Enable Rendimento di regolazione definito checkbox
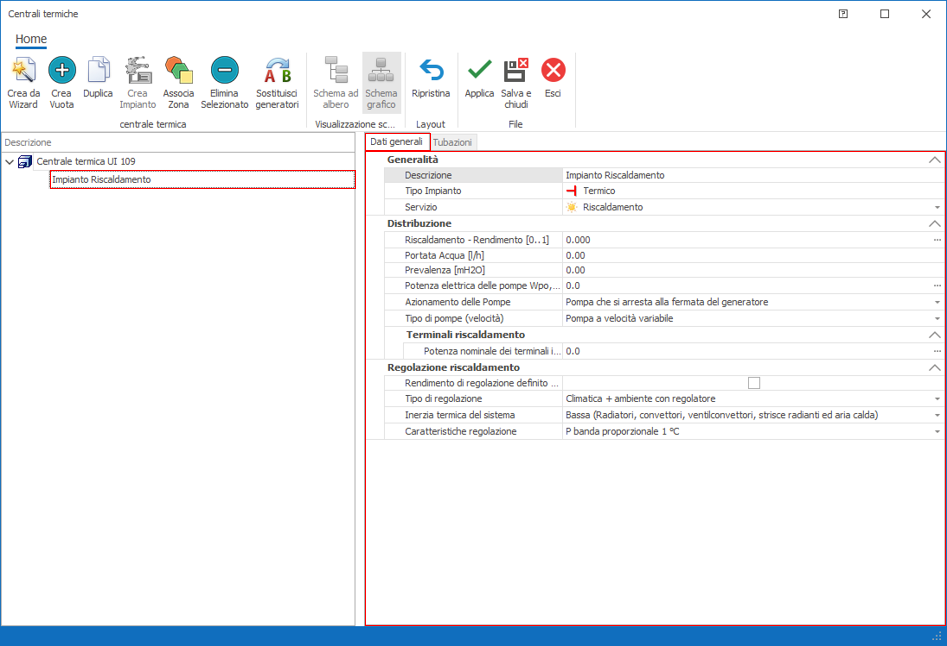This screenshot has height=646, width=947. (x=754, y=383)
